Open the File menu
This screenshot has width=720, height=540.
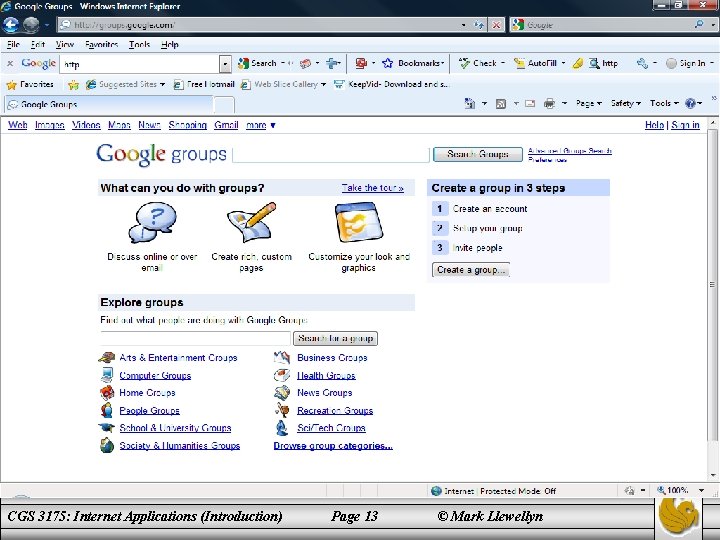coord(13,45)
